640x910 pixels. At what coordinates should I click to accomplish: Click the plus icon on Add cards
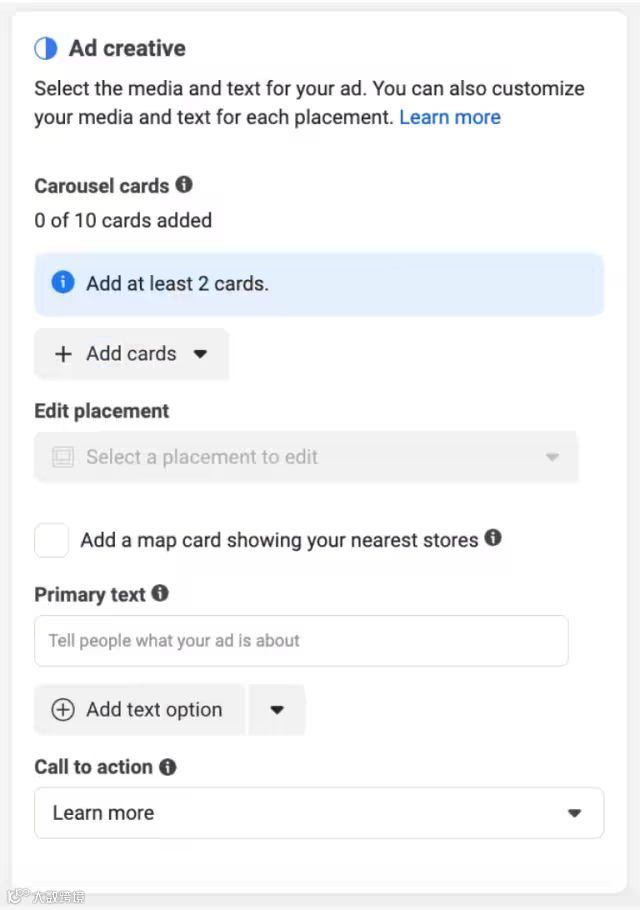pos(63,354)
